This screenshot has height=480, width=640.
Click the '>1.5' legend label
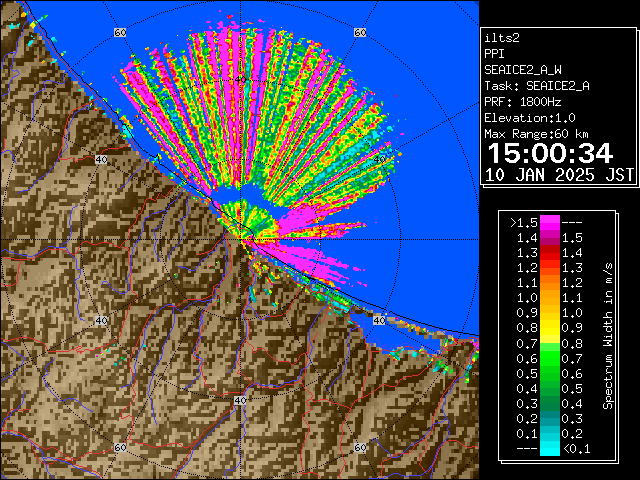click(524, 223)
